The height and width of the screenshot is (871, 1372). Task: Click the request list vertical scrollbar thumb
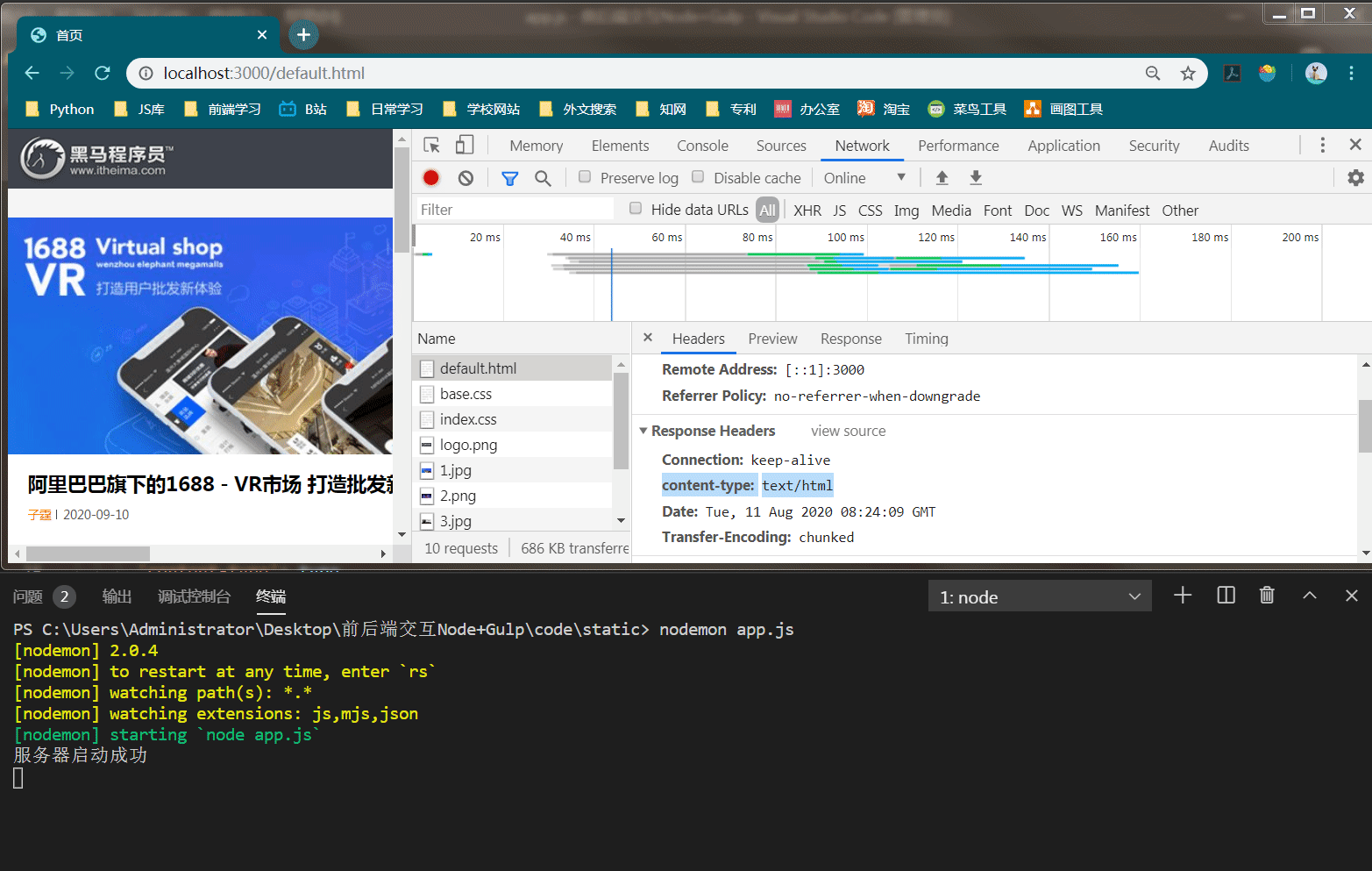point(621,420)
